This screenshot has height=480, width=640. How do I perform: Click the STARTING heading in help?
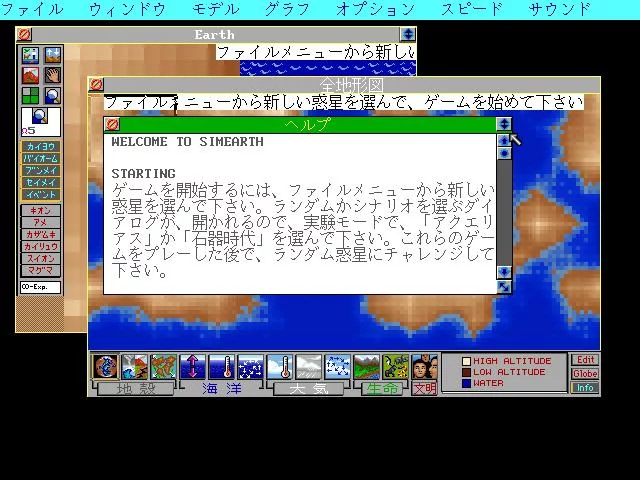(x=144, y=173)
